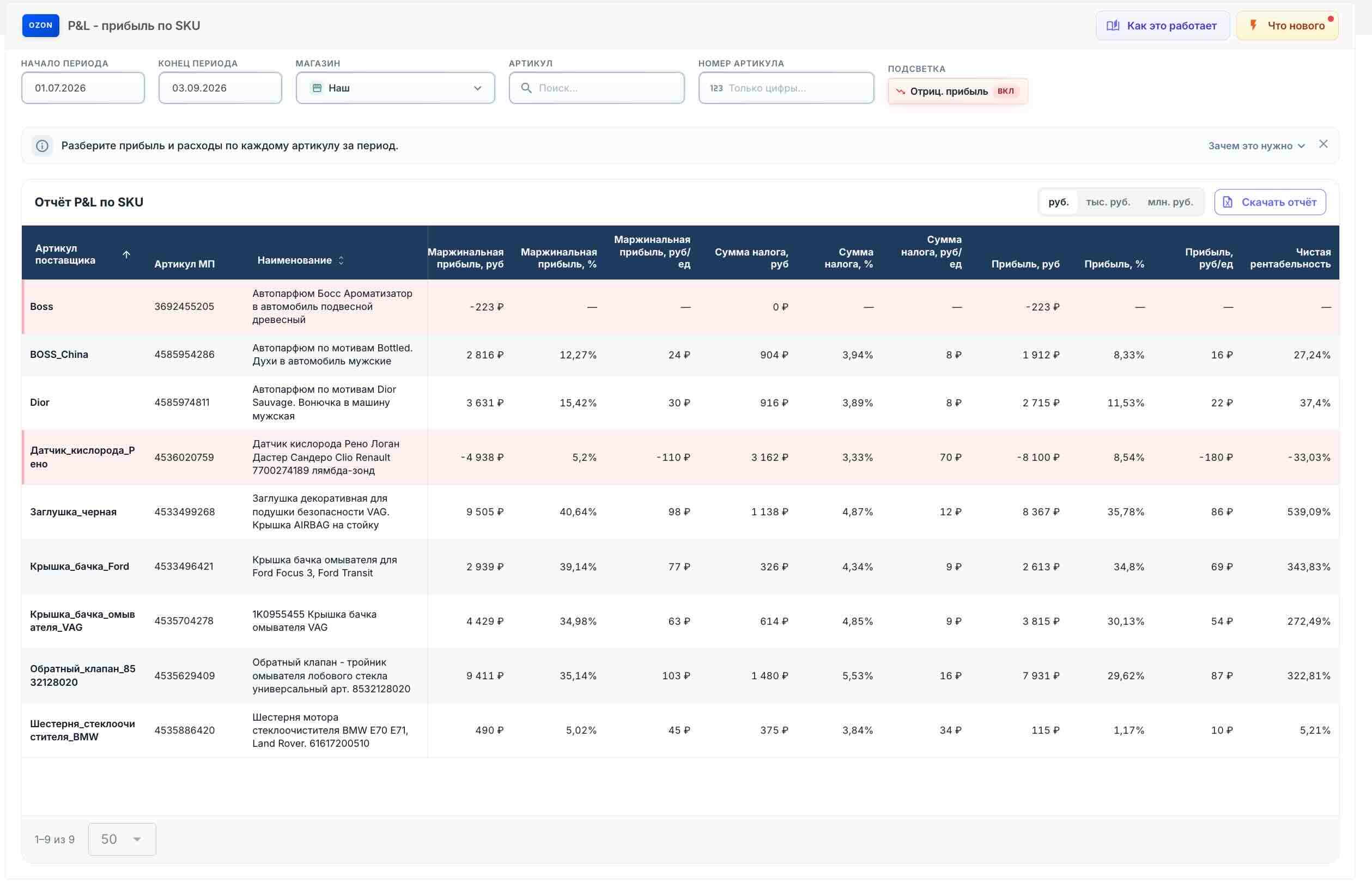Focus the Артикул search field
Viewport: 1372px width, 889px height.
(x=596, y=88)
